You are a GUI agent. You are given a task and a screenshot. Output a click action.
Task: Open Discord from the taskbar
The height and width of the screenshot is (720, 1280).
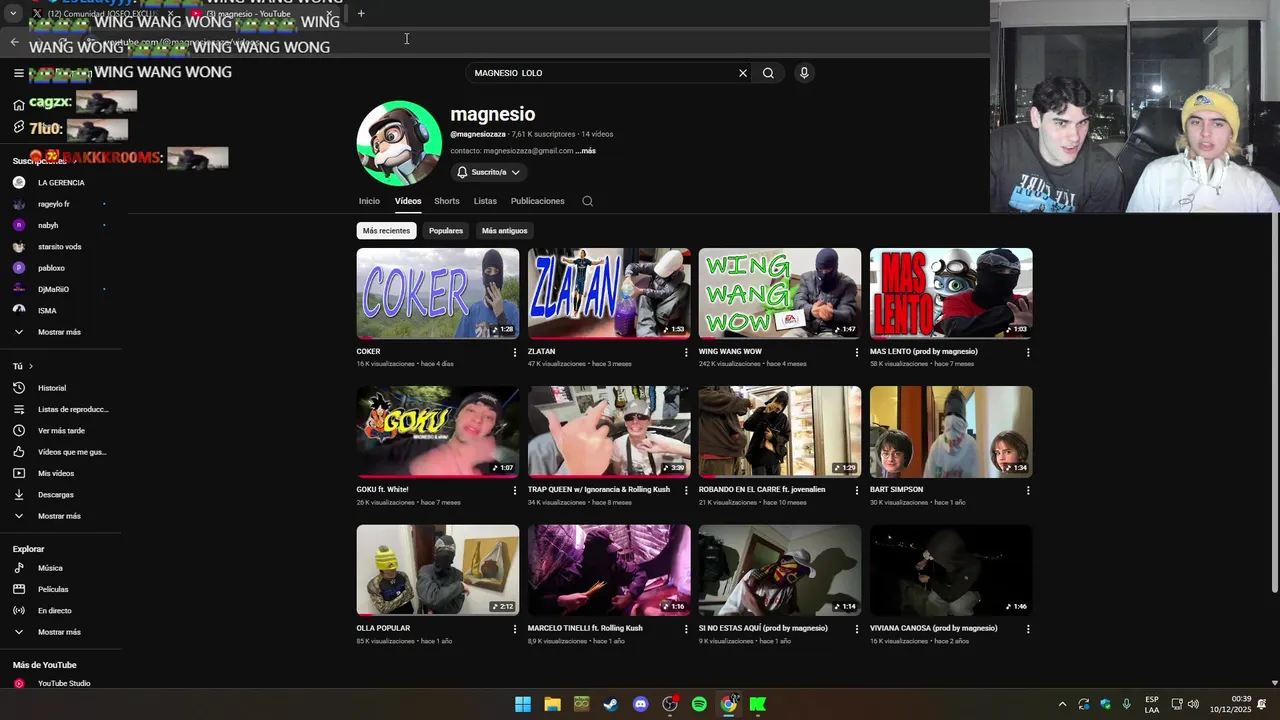[x=641, y=704]
